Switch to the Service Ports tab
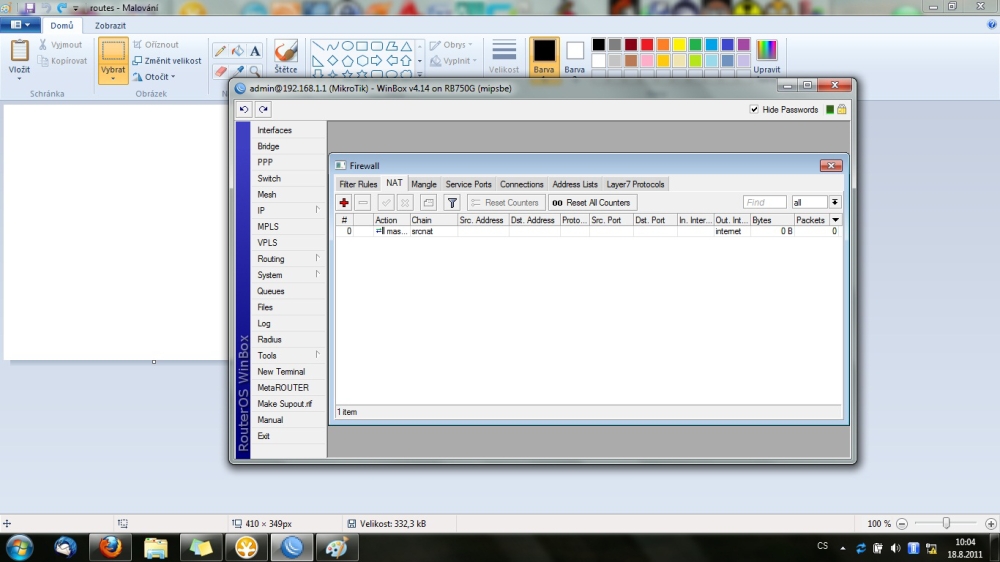Image resolution: width=1000 pixels, height=562 pixels. [x=468, y=184]
